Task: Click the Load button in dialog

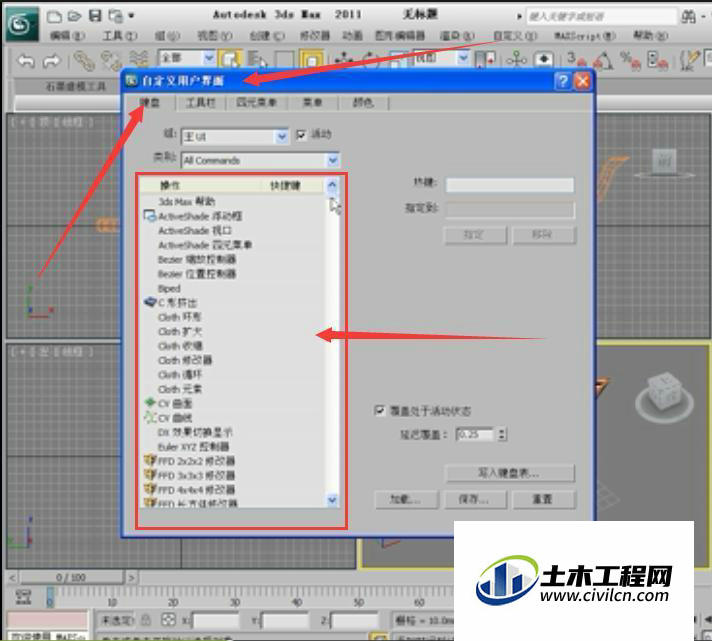Action: pyautogui.click(x=407, y=500)
